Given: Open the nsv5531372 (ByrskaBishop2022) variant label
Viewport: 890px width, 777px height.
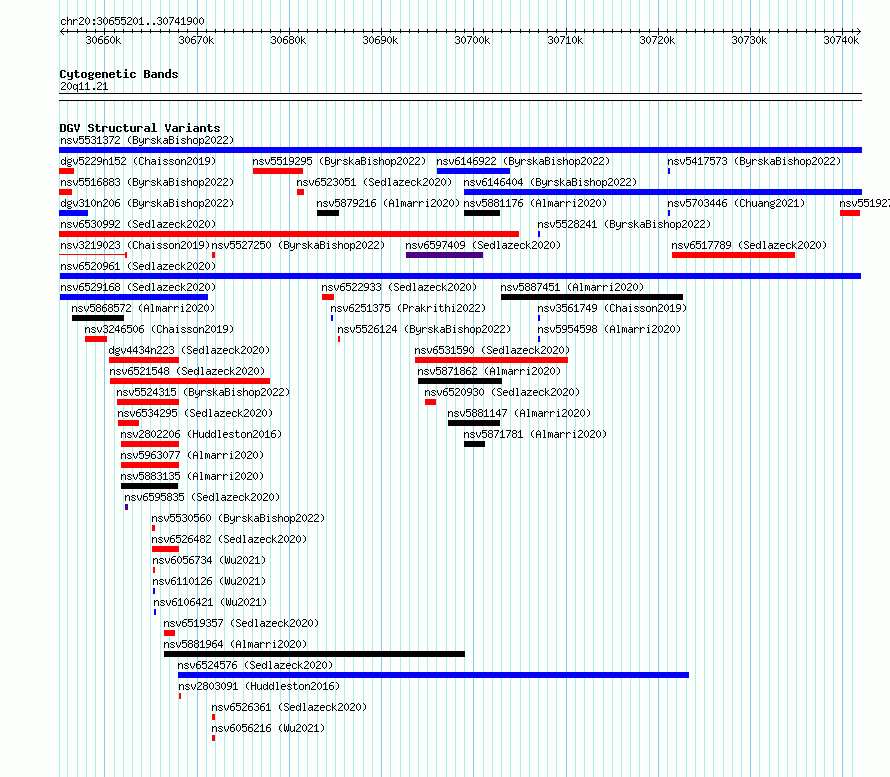Looking at the screenshot, I should point(146,140).
